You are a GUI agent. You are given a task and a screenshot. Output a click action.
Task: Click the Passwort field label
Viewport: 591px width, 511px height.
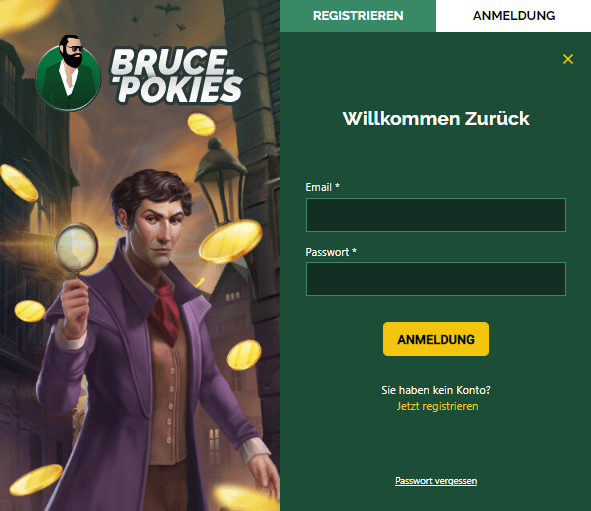point(331,252)
